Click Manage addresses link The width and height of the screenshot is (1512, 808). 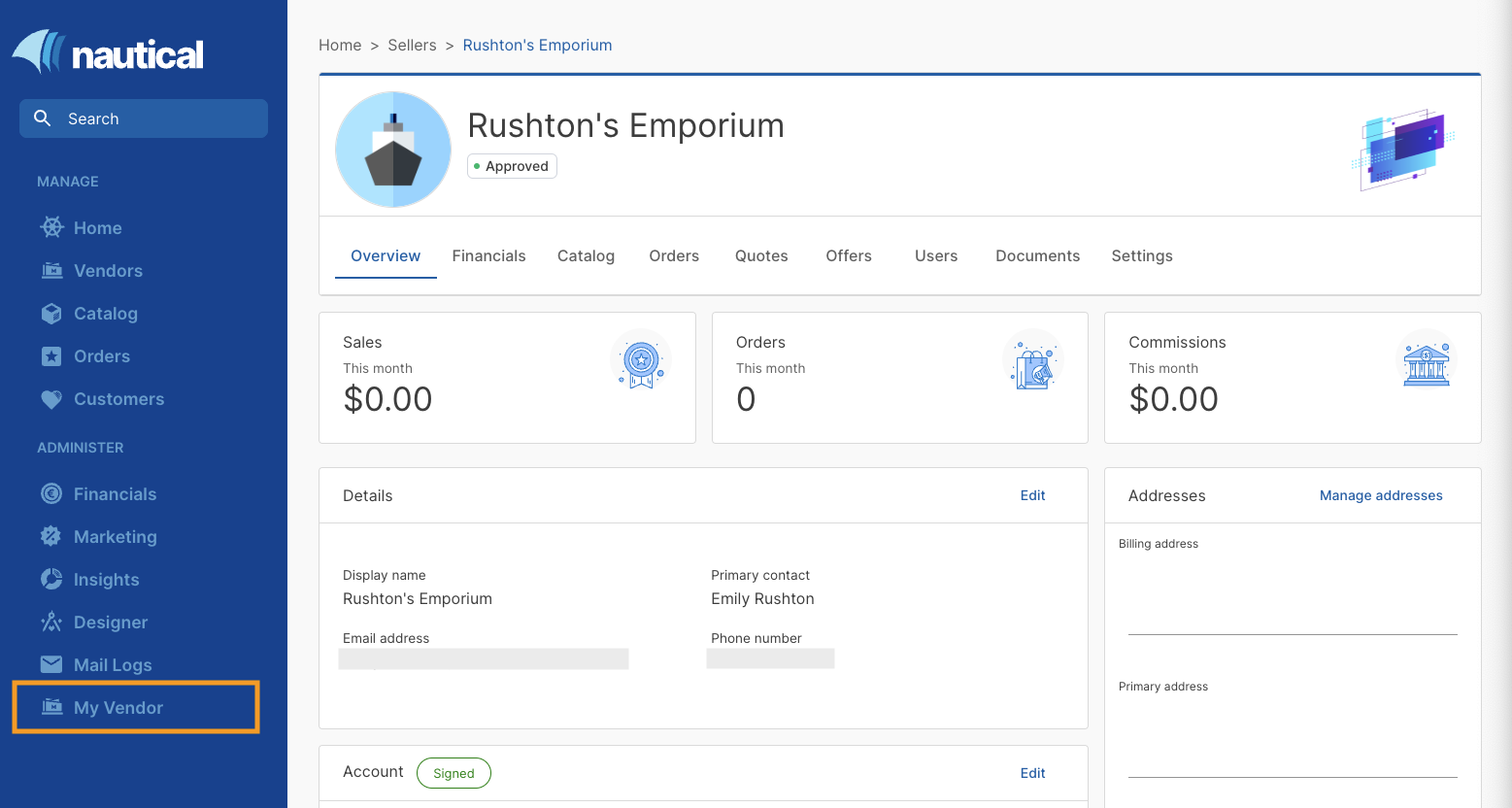pos(1380,495)
